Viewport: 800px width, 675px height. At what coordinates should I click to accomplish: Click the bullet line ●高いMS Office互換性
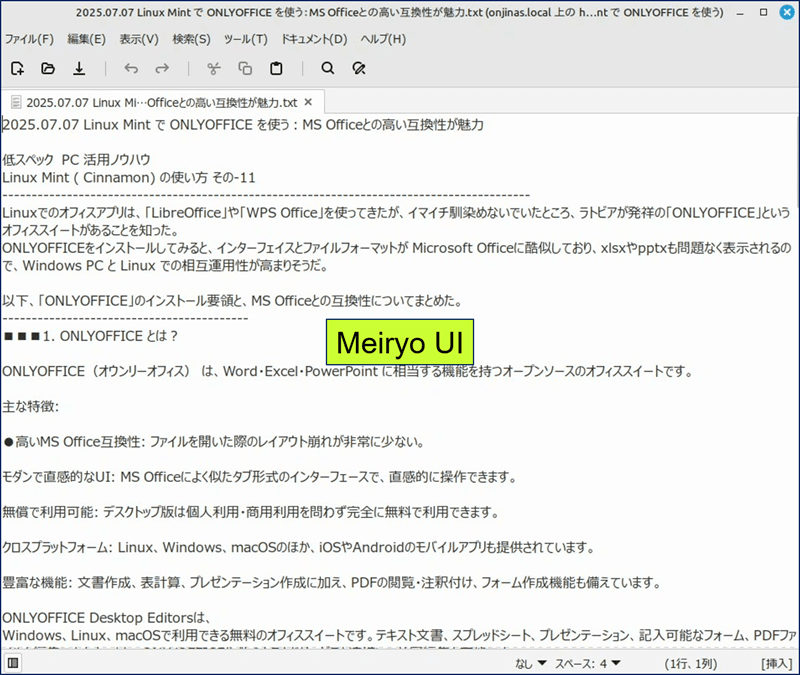click(214, 442)
